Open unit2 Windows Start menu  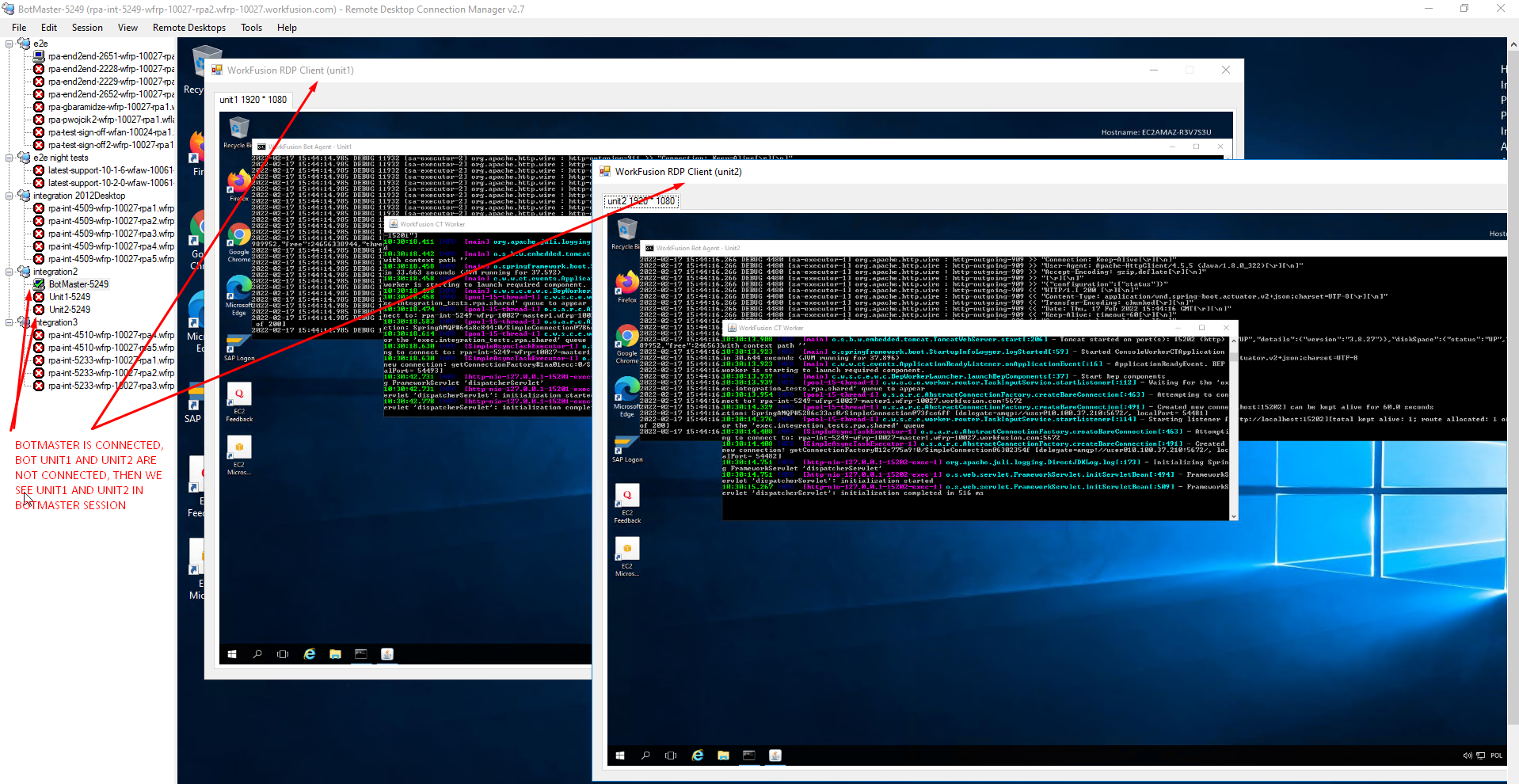620,755
